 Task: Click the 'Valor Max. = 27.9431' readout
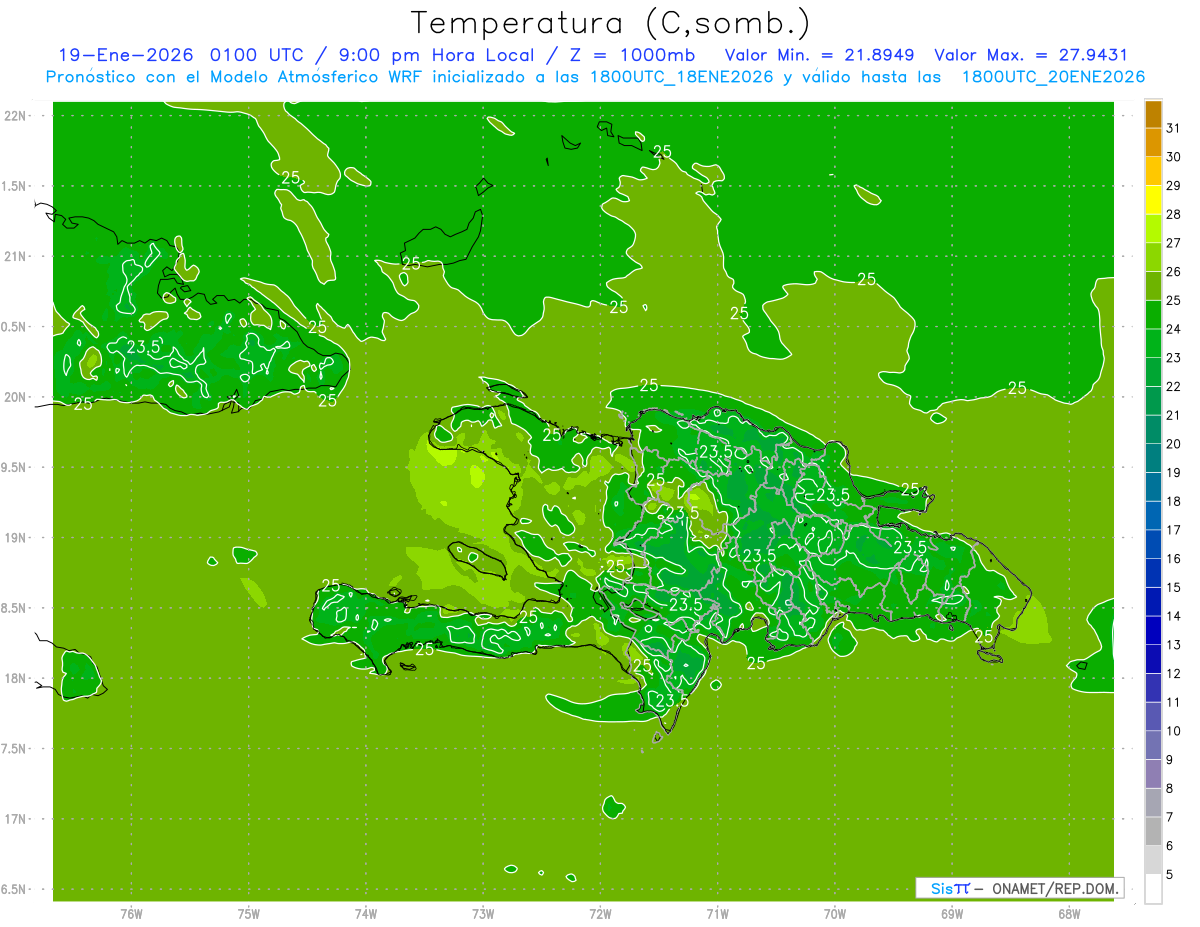(1031, 55)
